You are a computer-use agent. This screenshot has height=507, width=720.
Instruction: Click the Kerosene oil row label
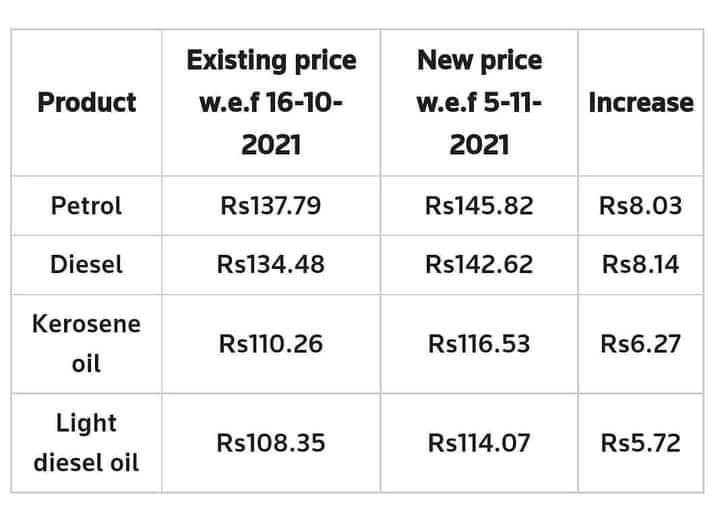click(87, 344)
